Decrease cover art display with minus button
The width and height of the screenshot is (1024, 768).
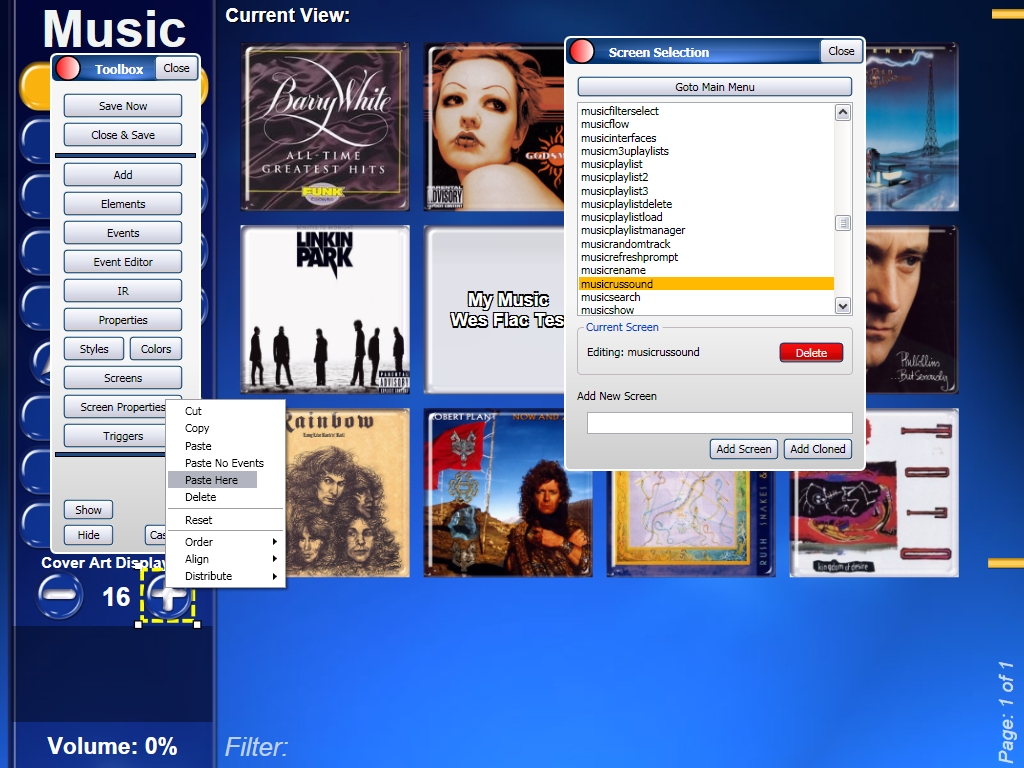60,596
